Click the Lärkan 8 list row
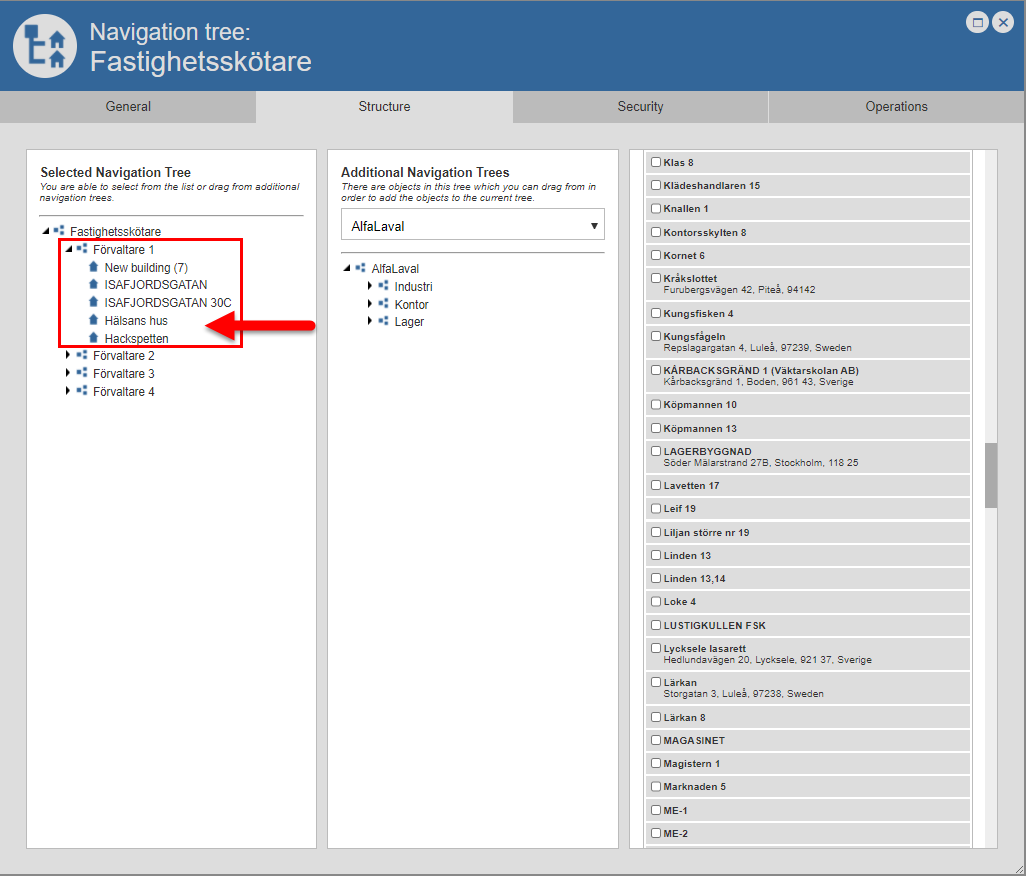This screenshot has width=1026, height=876. click(807, 717)
